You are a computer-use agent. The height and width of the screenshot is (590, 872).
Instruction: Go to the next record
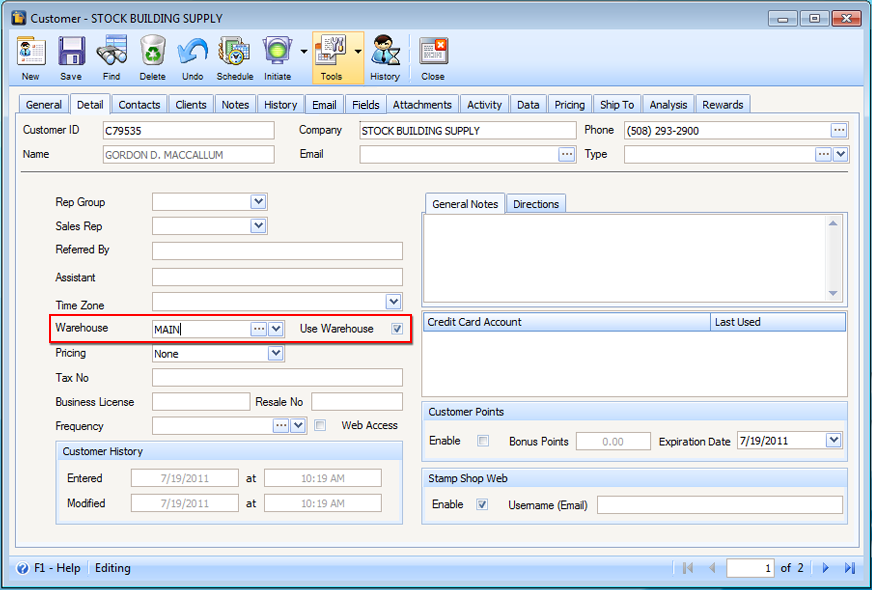point(826,568)
